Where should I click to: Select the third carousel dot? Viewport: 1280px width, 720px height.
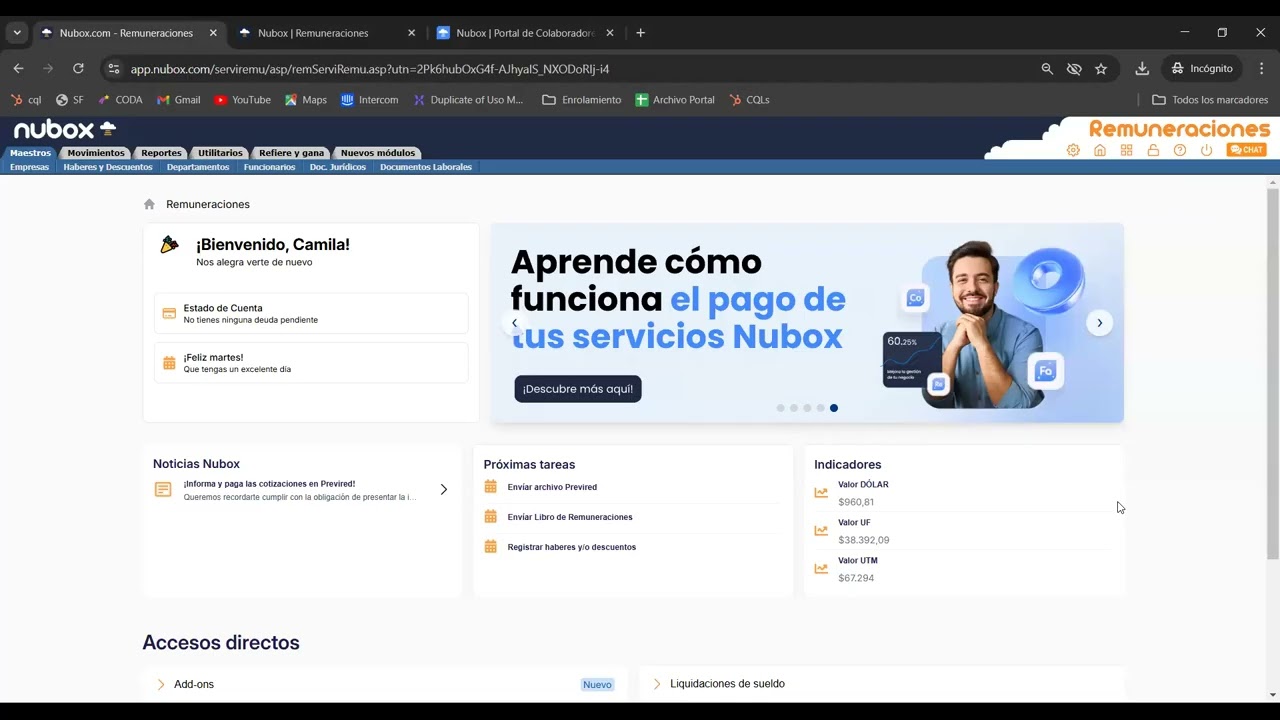(807, 408)
